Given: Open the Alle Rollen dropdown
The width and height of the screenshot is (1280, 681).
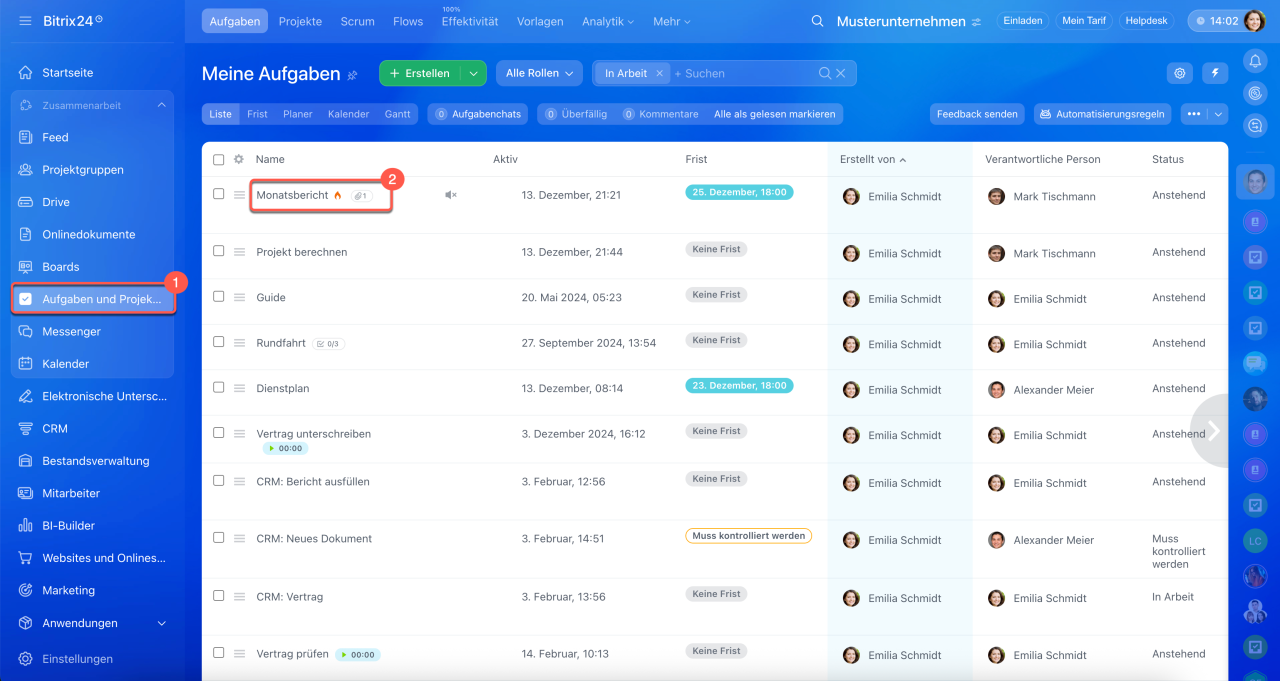Looking at the screenshot, I should [x=539, y=73].
